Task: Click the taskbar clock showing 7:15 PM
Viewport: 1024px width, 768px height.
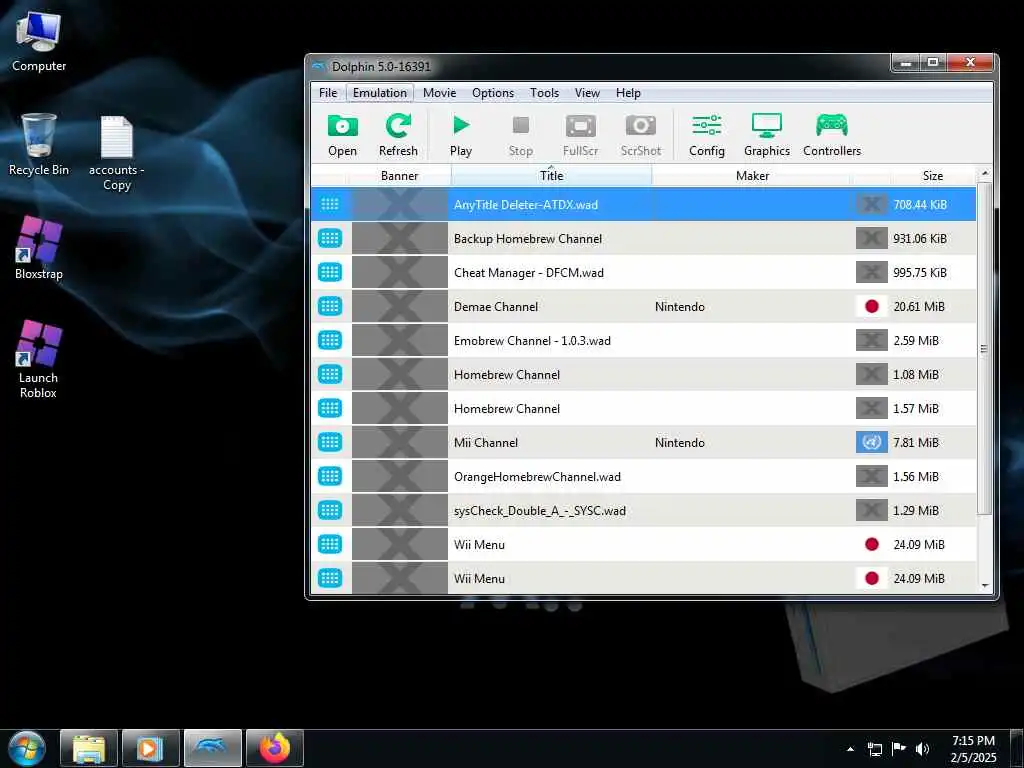Action: click(973, 749)
